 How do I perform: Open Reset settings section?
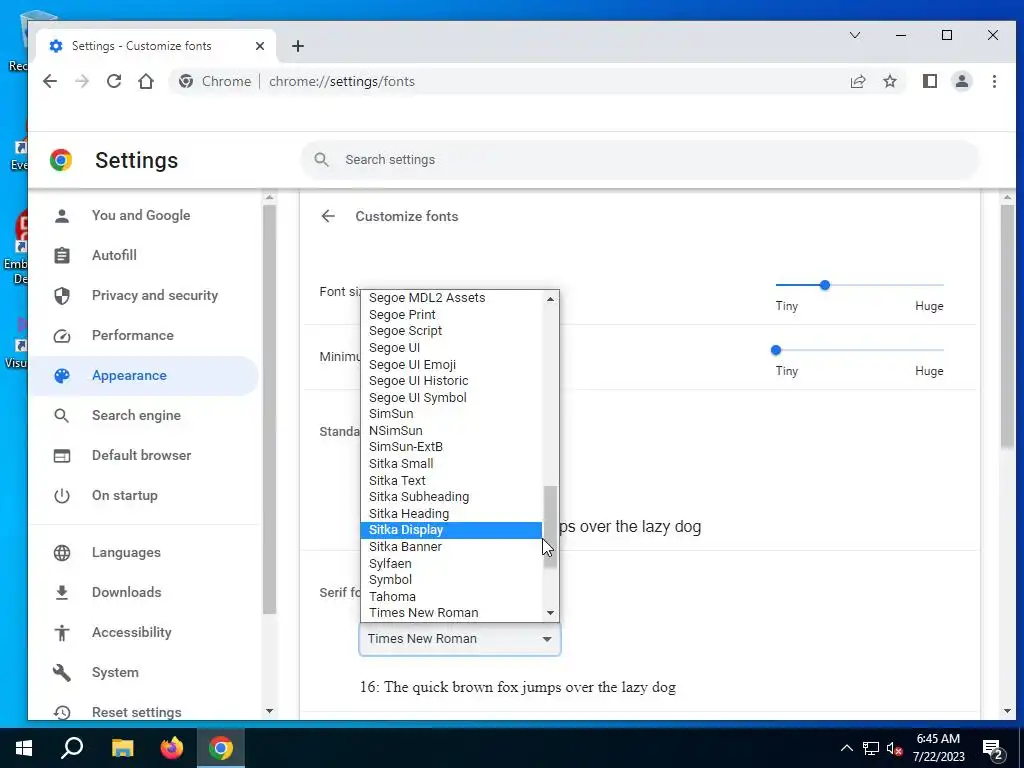pyautogui.click(x=136, y=712)
